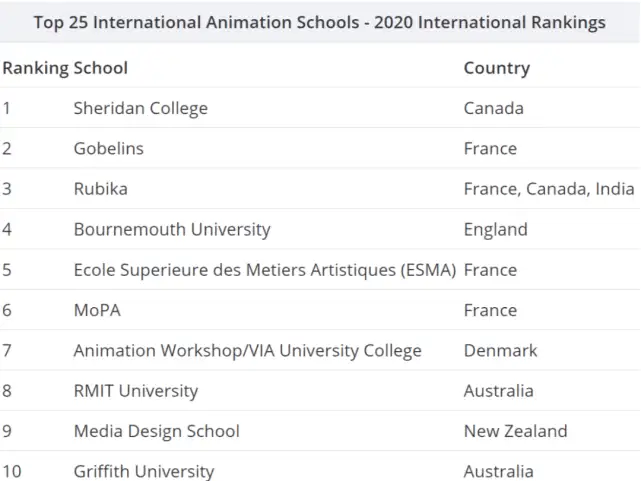Viewport: 641px width, 481px height.
Task: Click the School column header
Action: click(101, 68)
